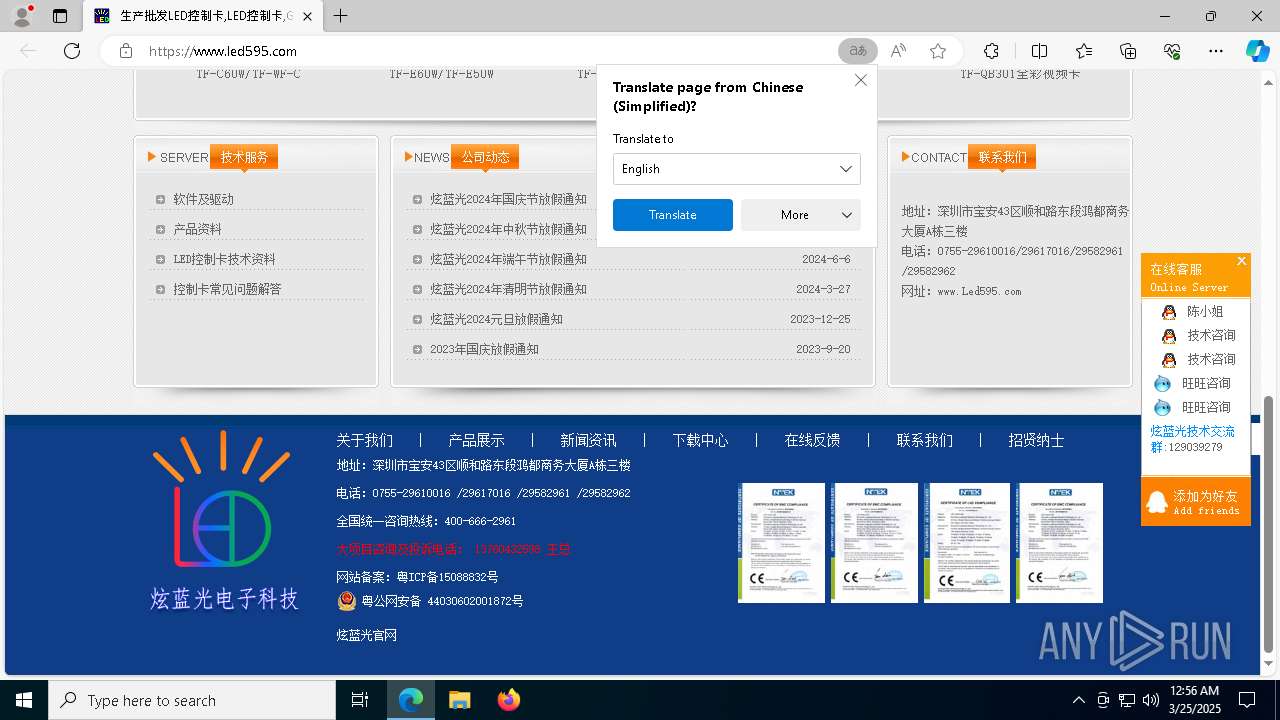Click the taskbar search box
The height and width of the screenshot is (720, 1280).
(x=192, y=700)
